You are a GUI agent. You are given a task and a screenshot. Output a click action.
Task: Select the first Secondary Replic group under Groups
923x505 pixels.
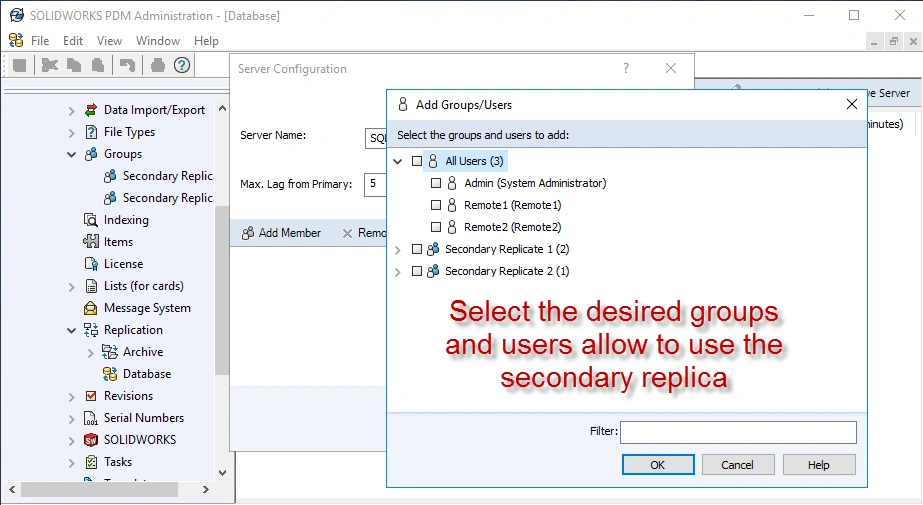(x=158, y=176)
